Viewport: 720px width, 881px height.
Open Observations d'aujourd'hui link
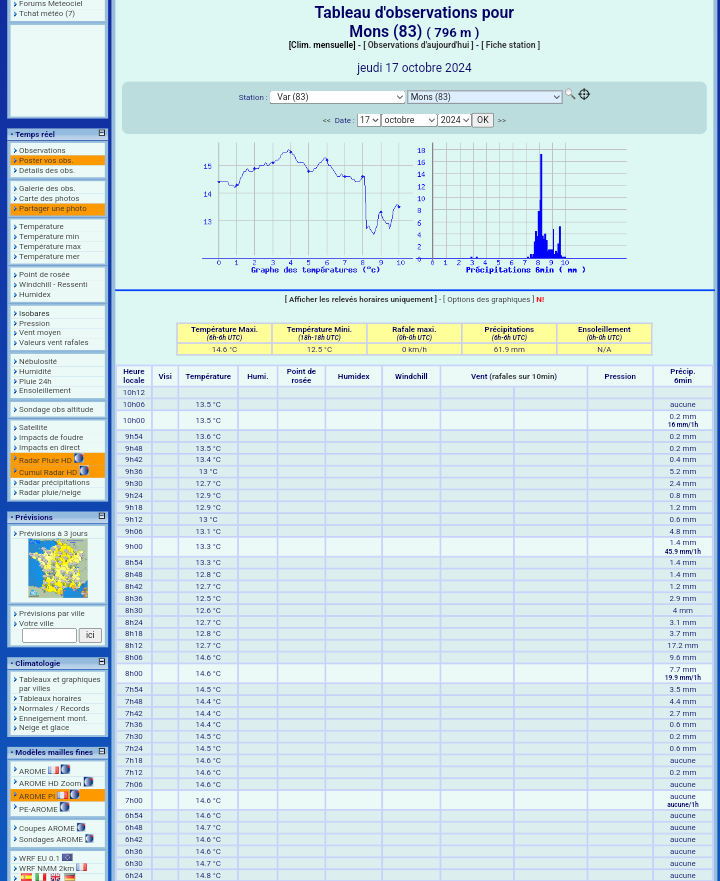pyautogui.click(x=419, y=45)
